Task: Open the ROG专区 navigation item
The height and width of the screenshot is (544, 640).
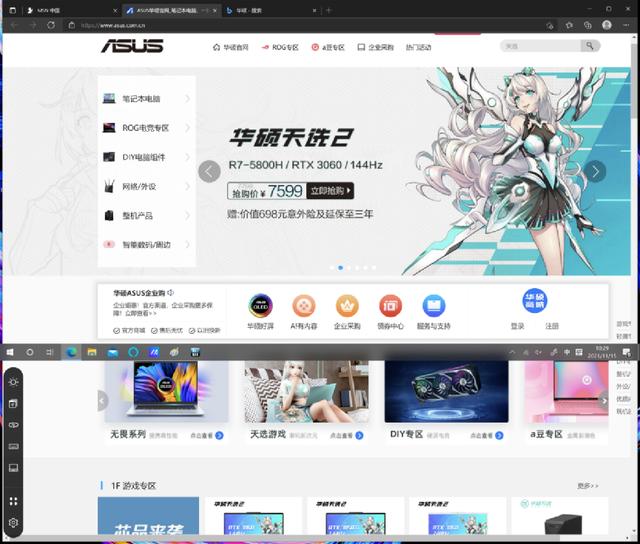Action: coord(280,47)
